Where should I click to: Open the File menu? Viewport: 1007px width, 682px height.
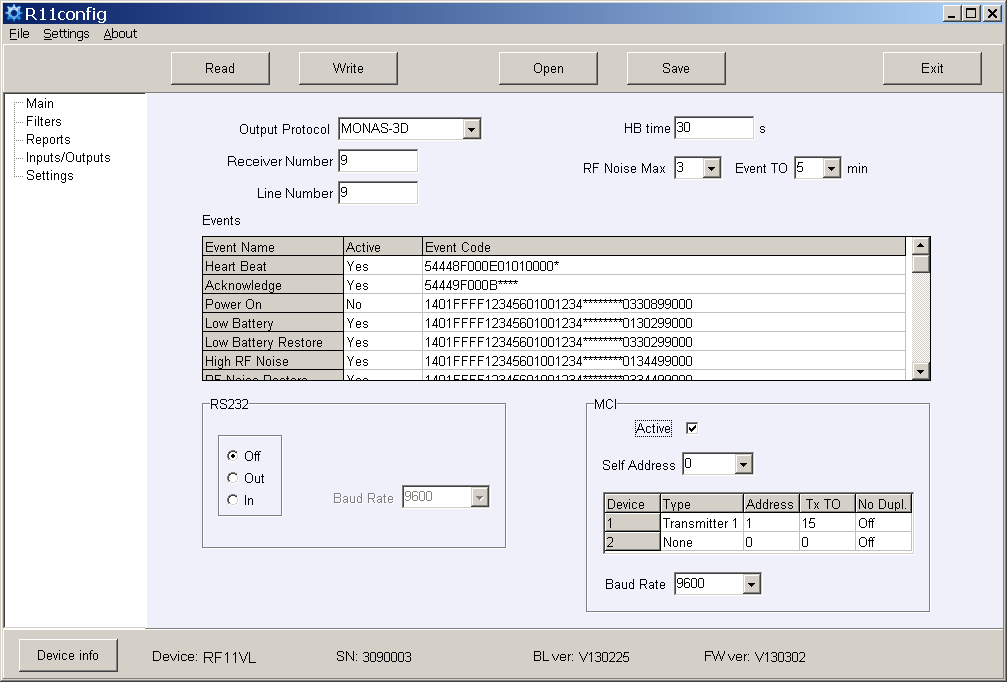pos(19,33)
